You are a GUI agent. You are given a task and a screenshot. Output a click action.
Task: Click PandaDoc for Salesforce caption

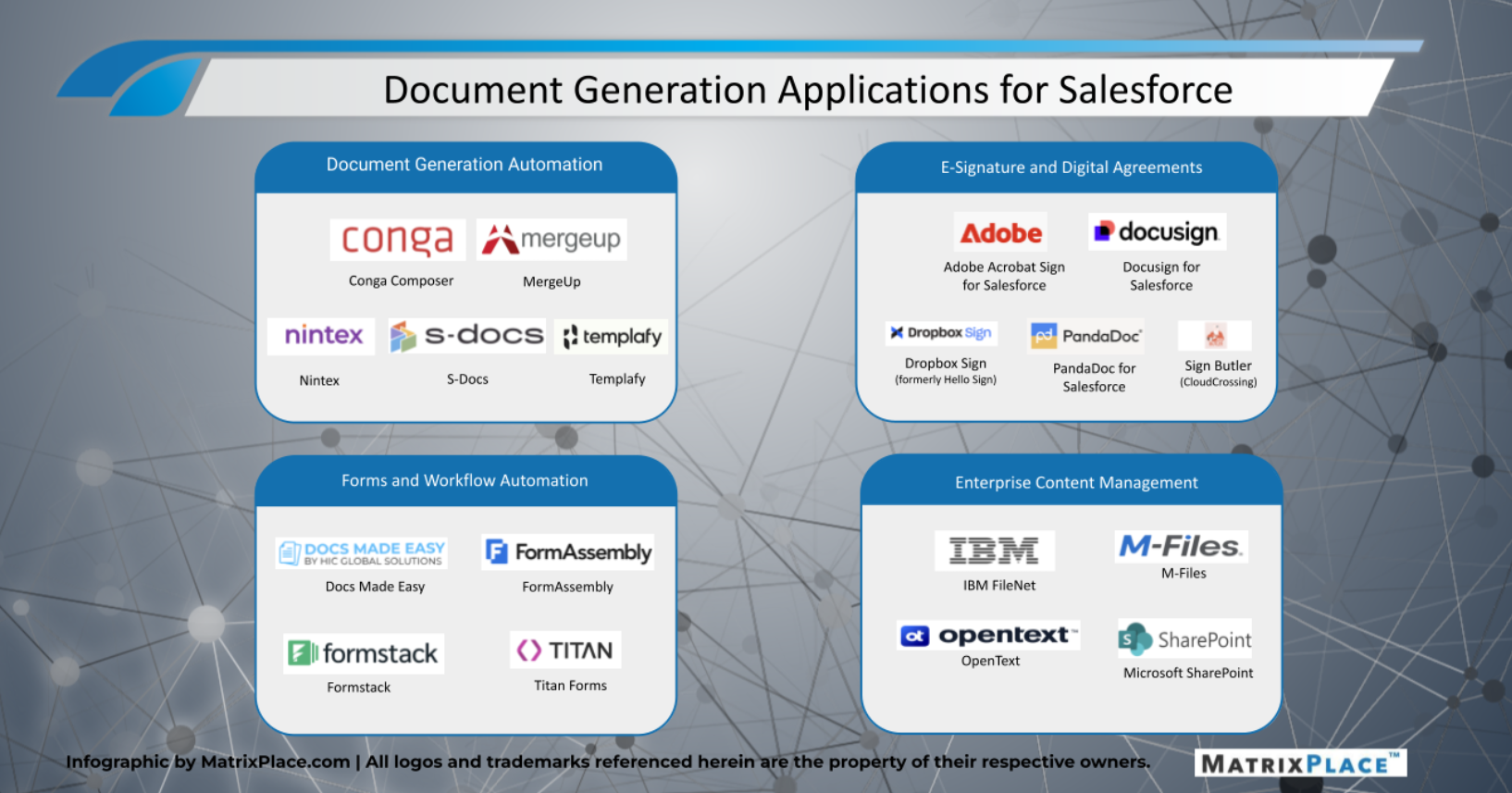pyautogui.click(x=1094, y=378)
